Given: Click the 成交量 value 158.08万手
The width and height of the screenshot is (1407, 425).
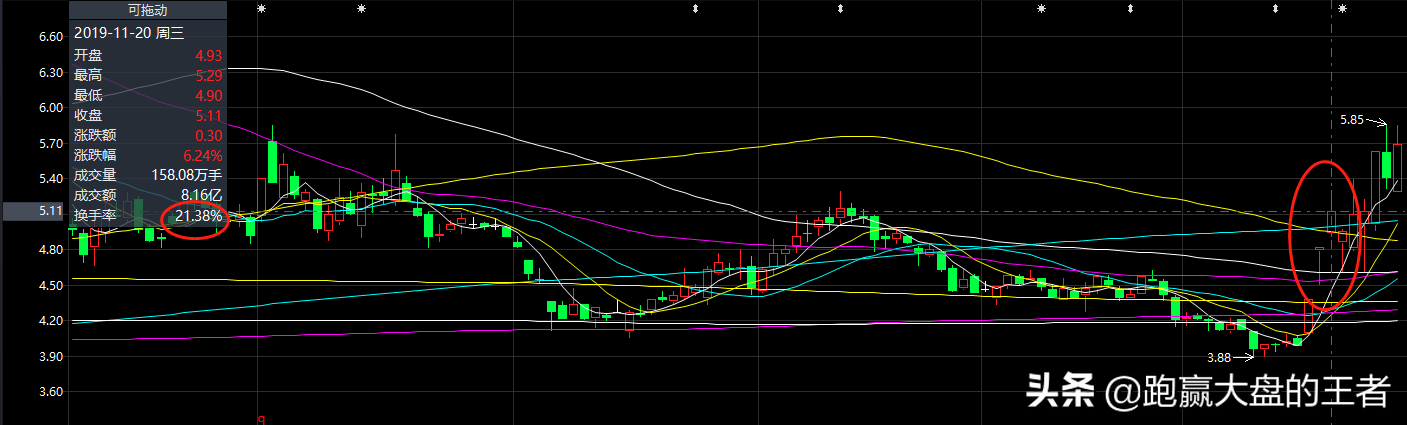Looking at the screenshot, I should 185,175.
